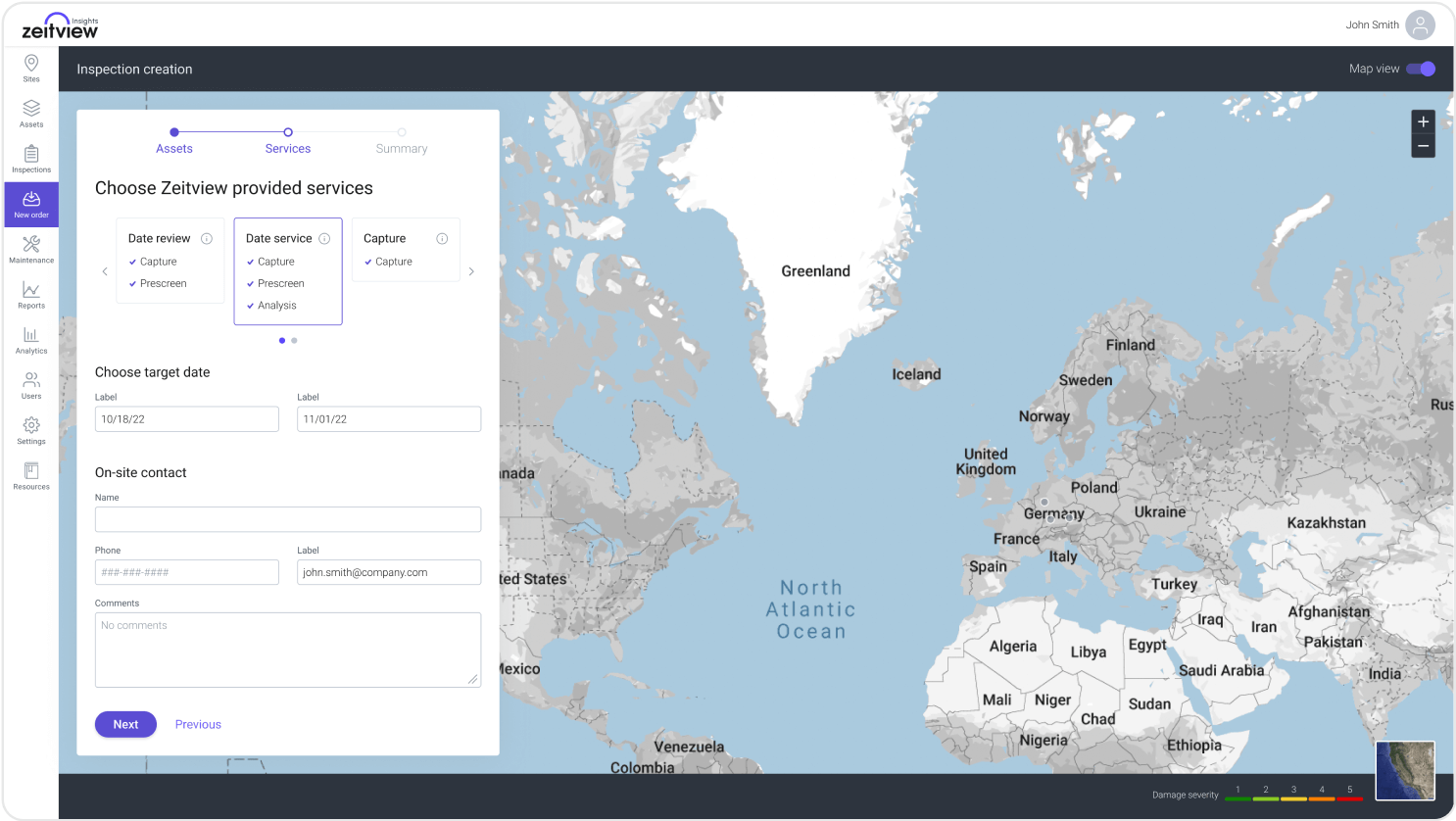Click the North Atlantic Ocean label
This screenshot has width=1456, height=821.
[811, 609]
